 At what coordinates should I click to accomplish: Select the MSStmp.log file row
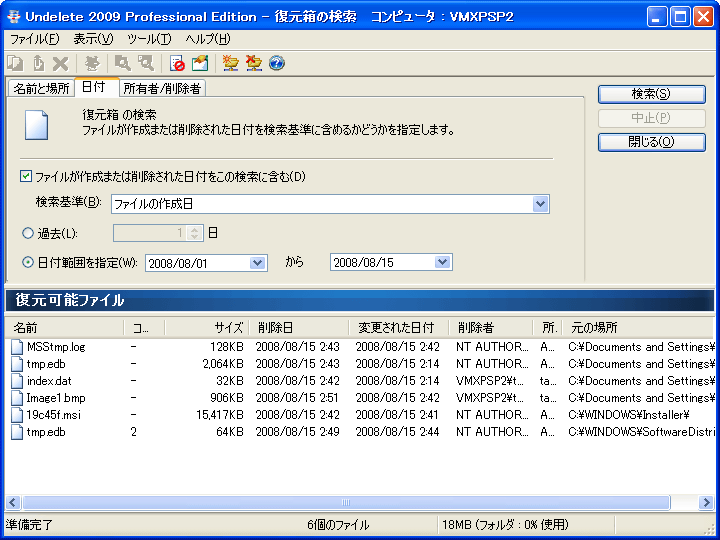coord(360,347)
